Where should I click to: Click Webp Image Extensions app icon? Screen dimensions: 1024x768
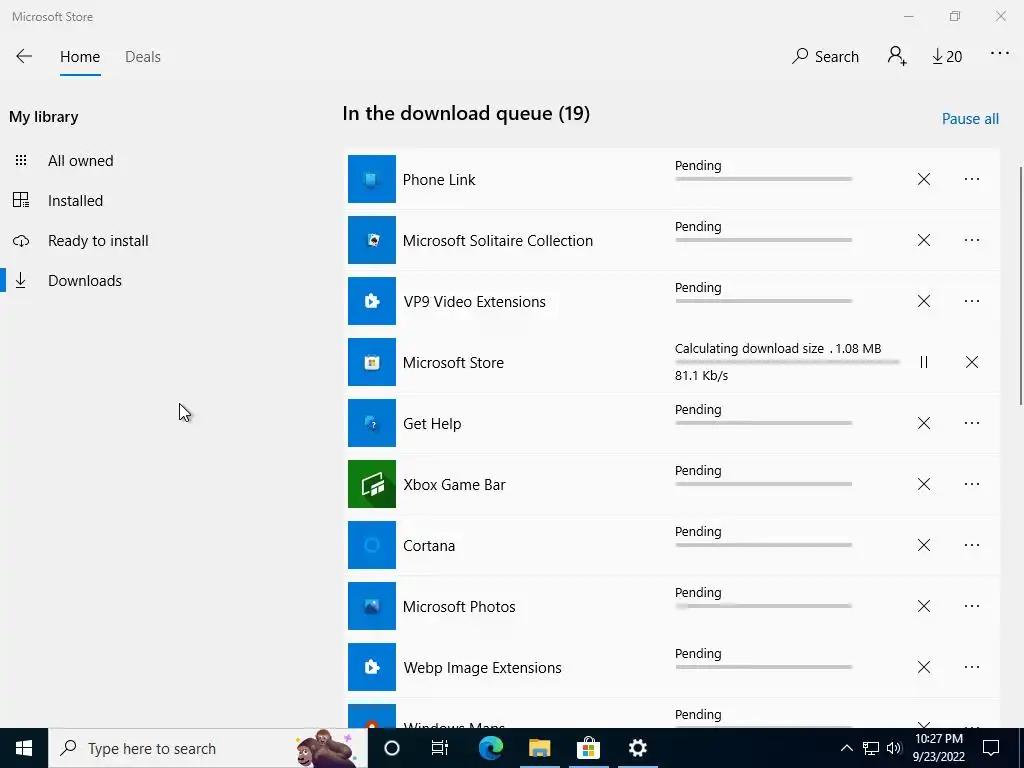[x=372, y=667]
